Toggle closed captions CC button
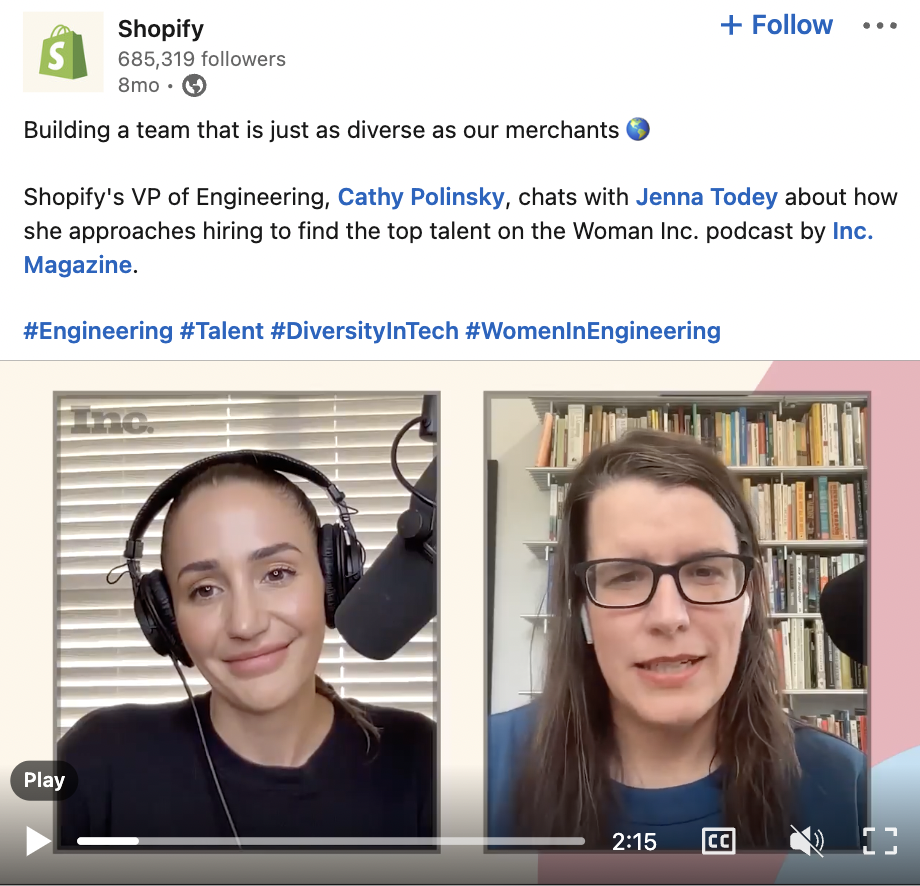The width and height of the screenshot is (920, 886). click(718, 841)
